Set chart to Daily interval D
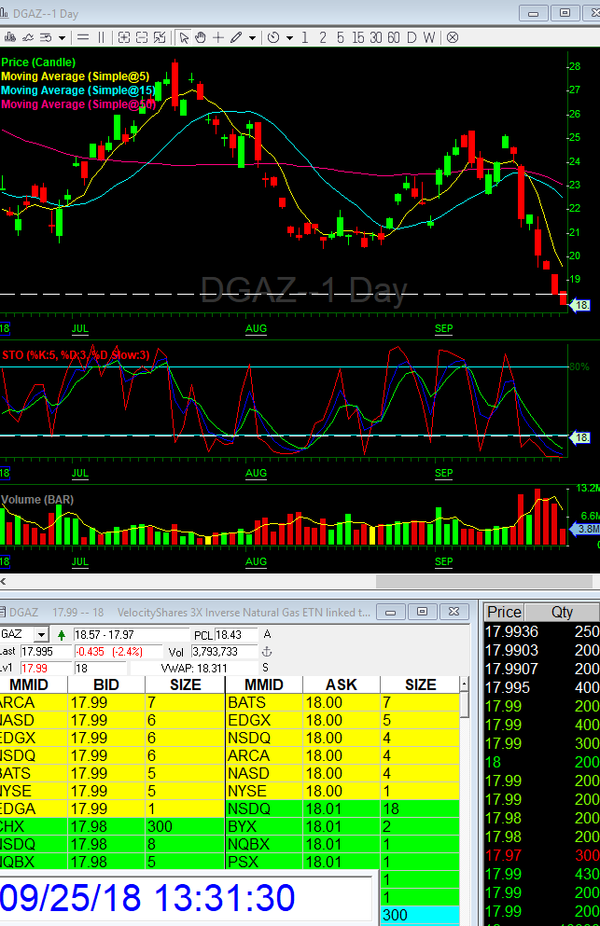The height and width of the screenshot is (926, 600). pyautogui.click(x=411, y=37)
